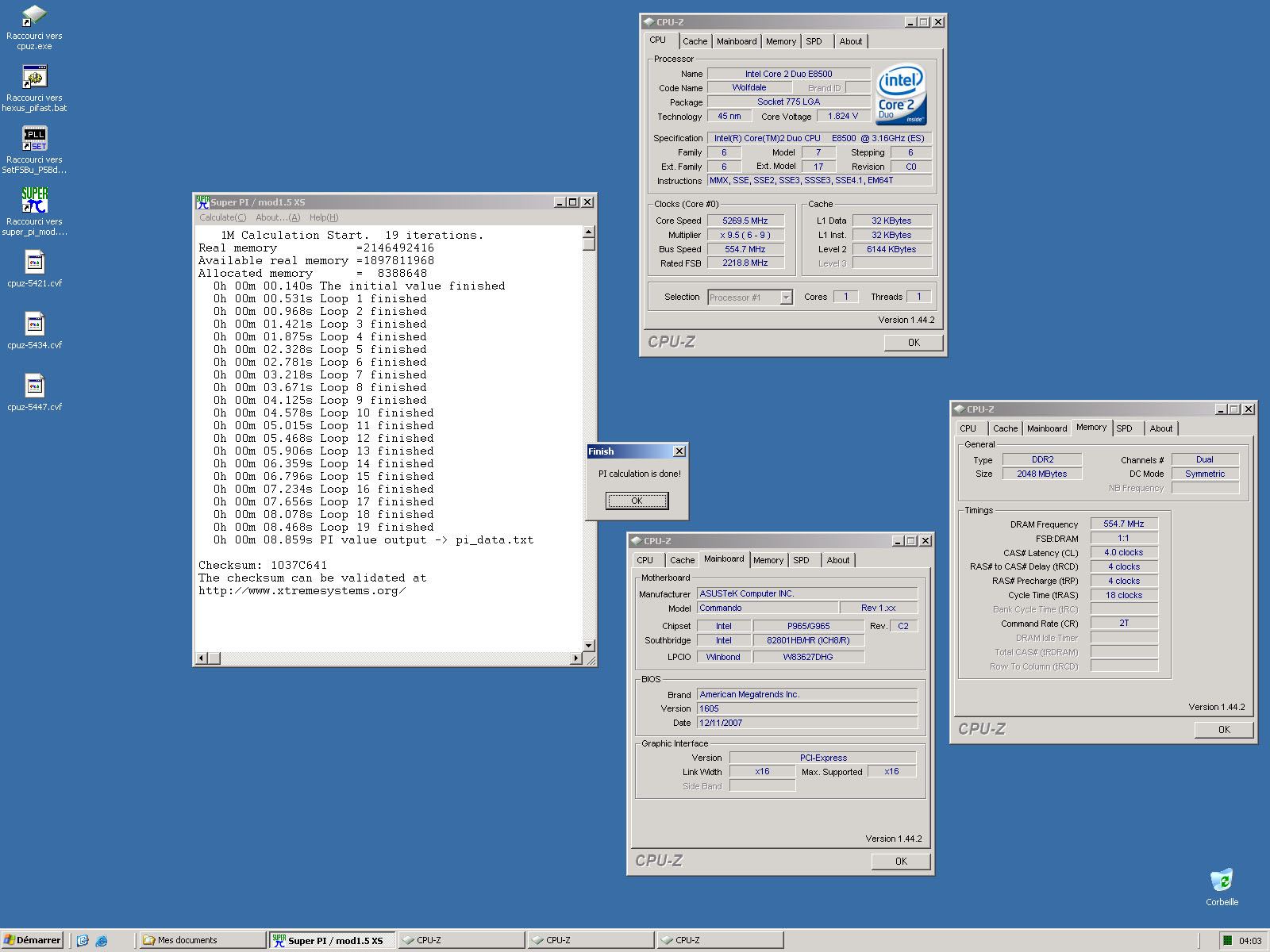The height and width of the screenshot is (952, 1270).
Task: Open About tab in Mainboard CPU-Z window
Action: [x=838, y=560]
